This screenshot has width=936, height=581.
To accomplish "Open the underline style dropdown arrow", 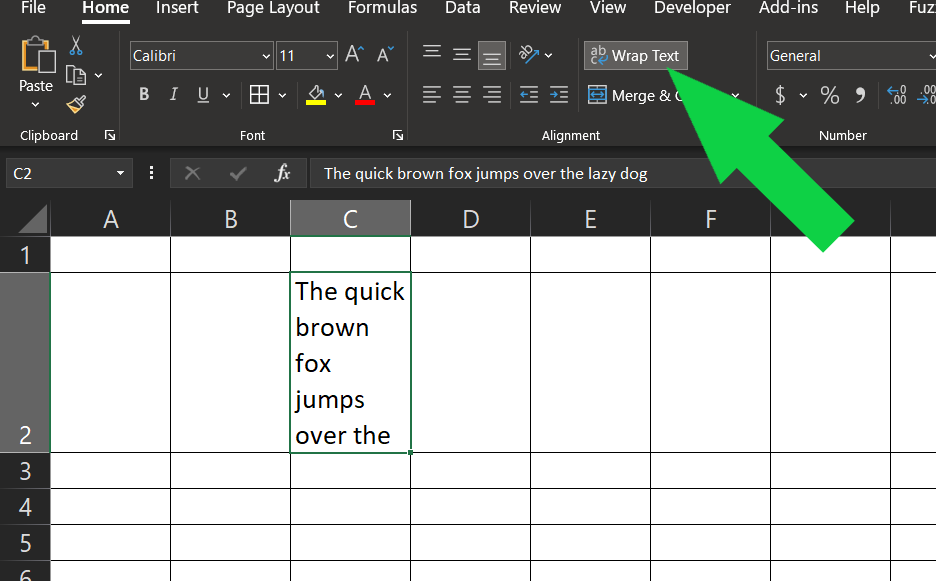I will click(226, 95).
